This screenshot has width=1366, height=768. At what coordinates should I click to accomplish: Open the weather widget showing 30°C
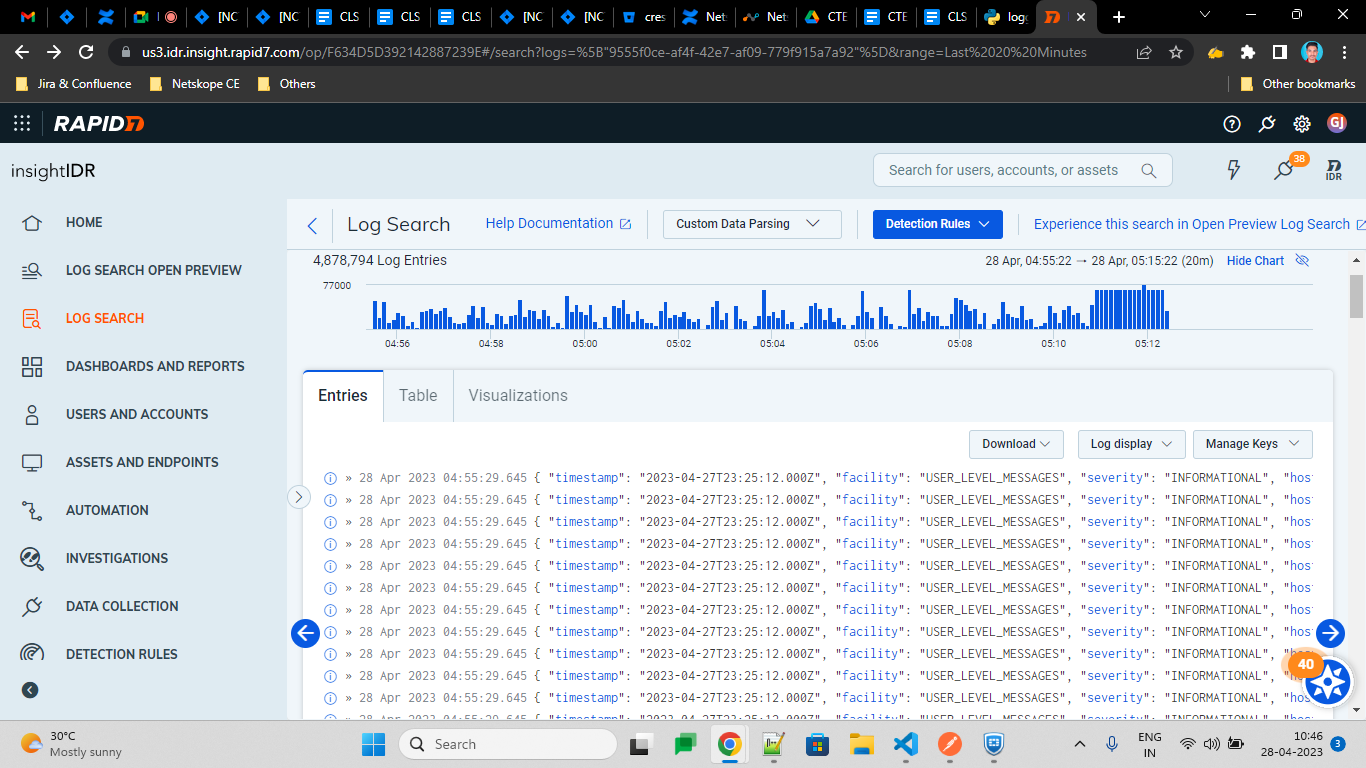pos(72,744)
